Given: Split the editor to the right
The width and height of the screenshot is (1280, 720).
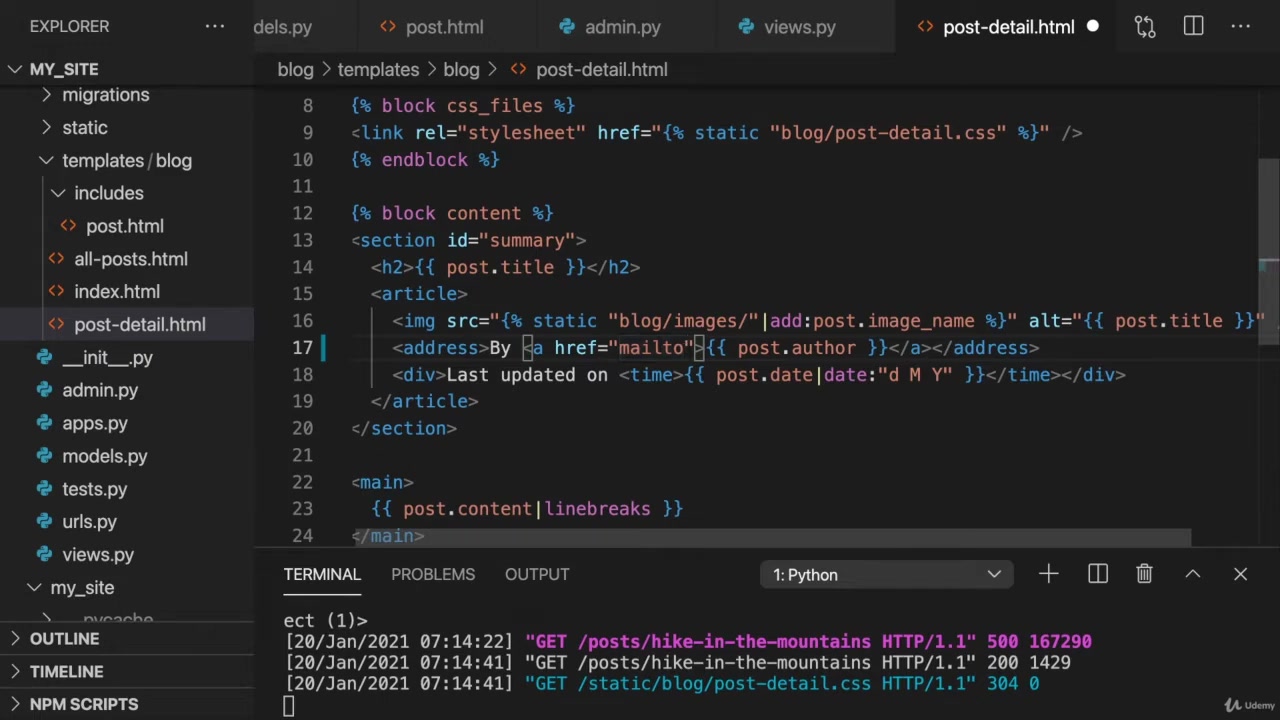Looking at the screenshot, I should coord(1193,27).
